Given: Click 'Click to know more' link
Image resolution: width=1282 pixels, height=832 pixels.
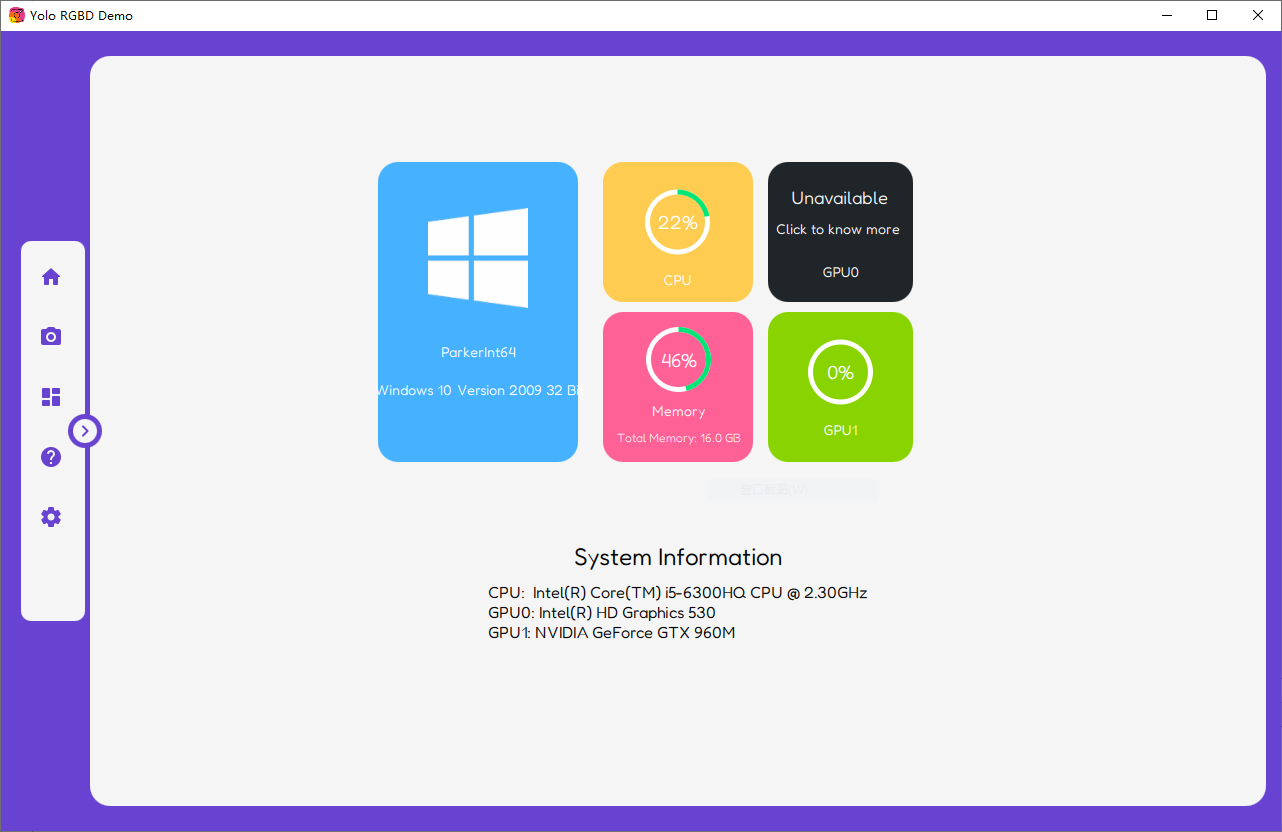Looking at the screenshot, I should 838,229.
